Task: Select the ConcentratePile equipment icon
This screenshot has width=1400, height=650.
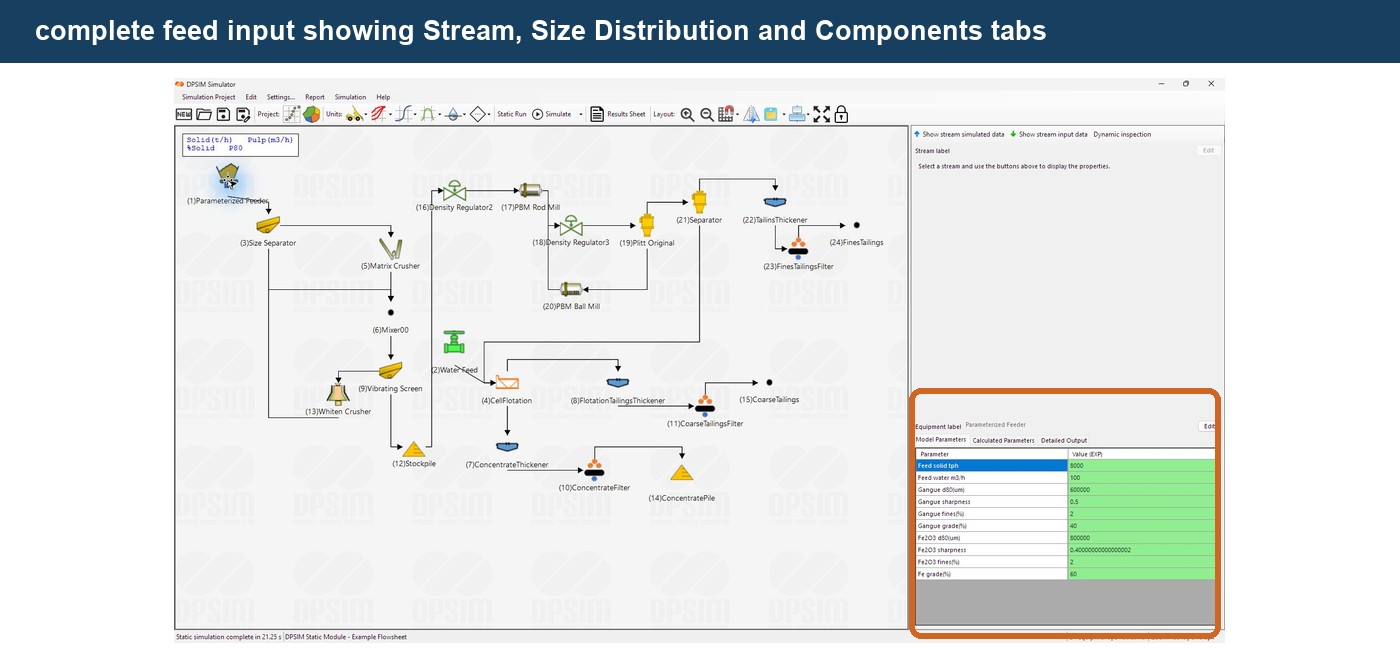Action: click(682, 473)
